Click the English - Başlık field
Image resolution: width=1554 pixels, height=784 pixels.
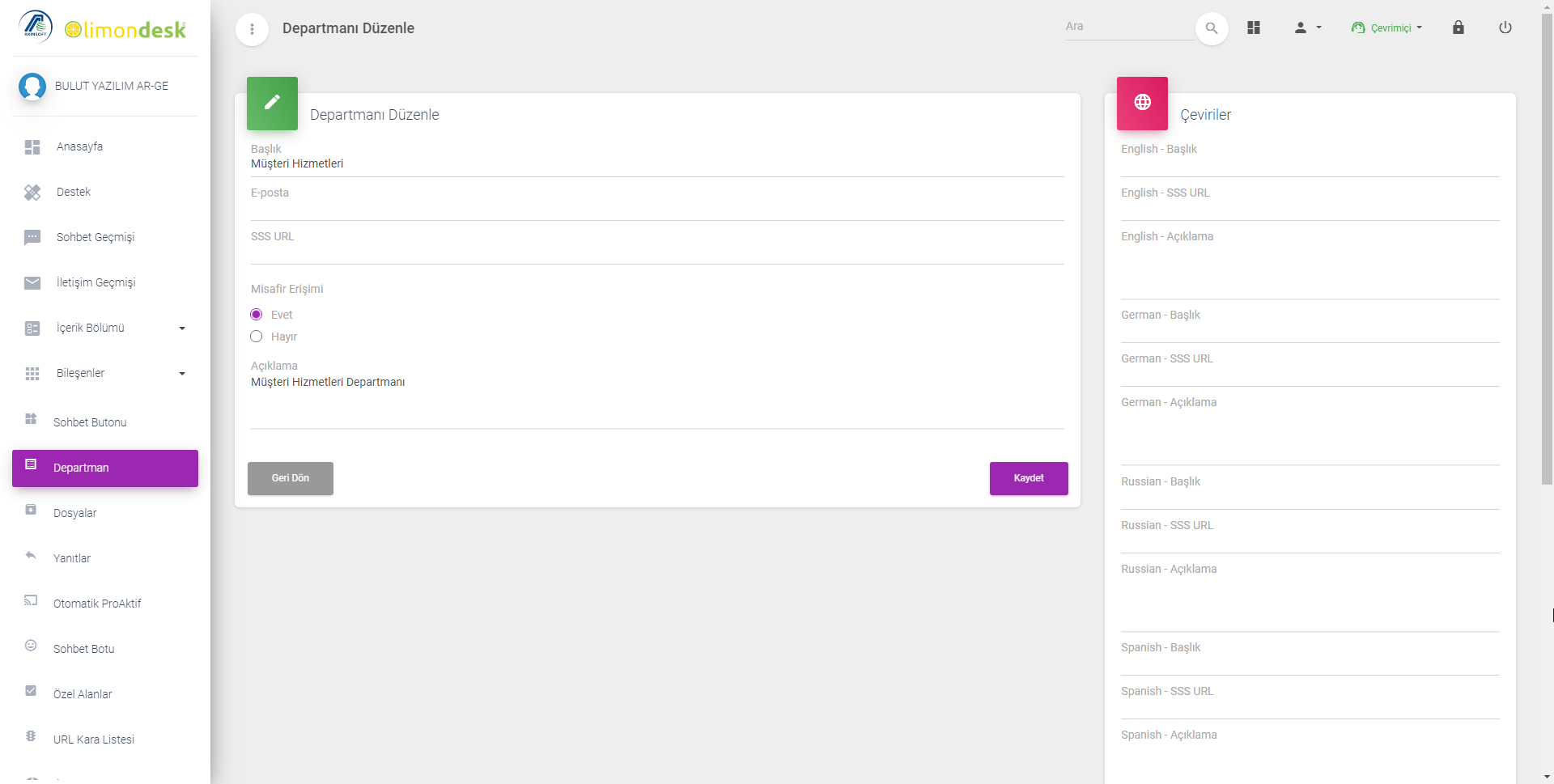click(x=1310, y=163)
